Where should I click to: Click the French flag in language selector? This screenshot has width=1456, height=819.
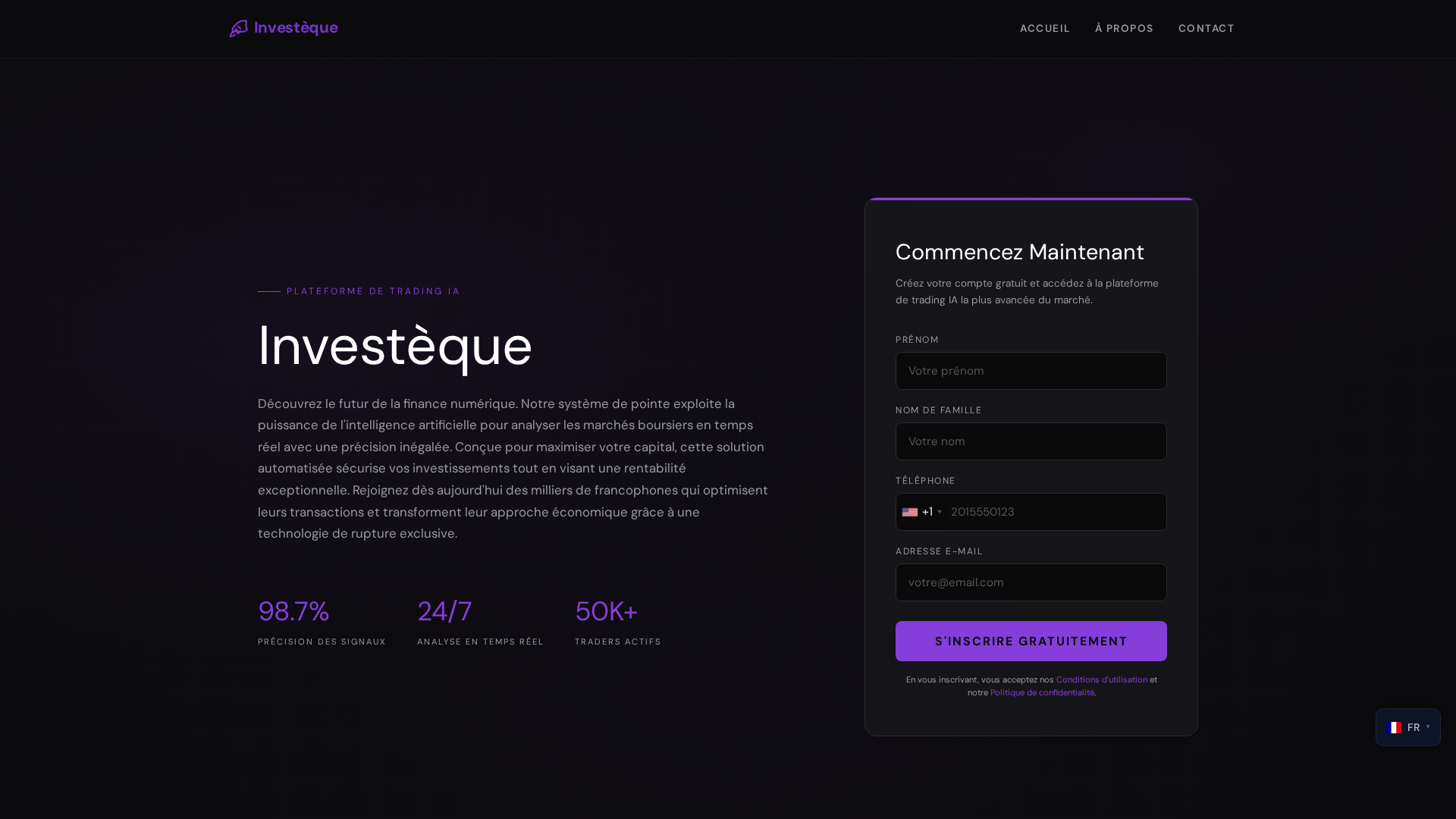(1393, 727)
